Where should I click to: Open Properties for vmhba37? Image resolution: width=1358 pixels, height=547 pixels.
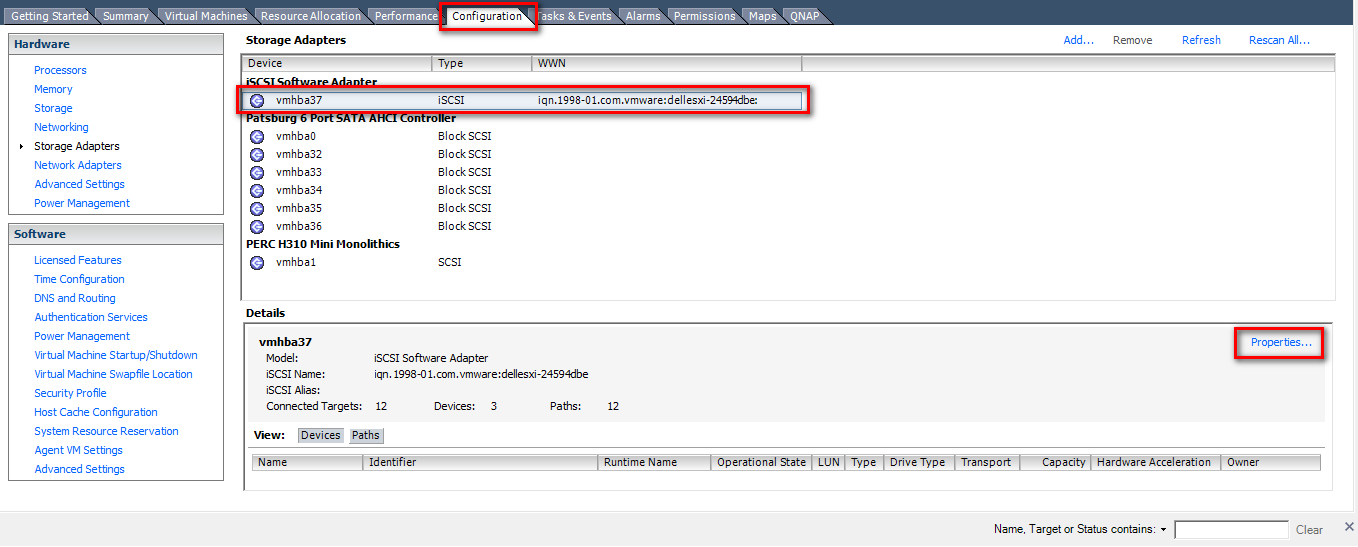click(x=1280, y=343)
